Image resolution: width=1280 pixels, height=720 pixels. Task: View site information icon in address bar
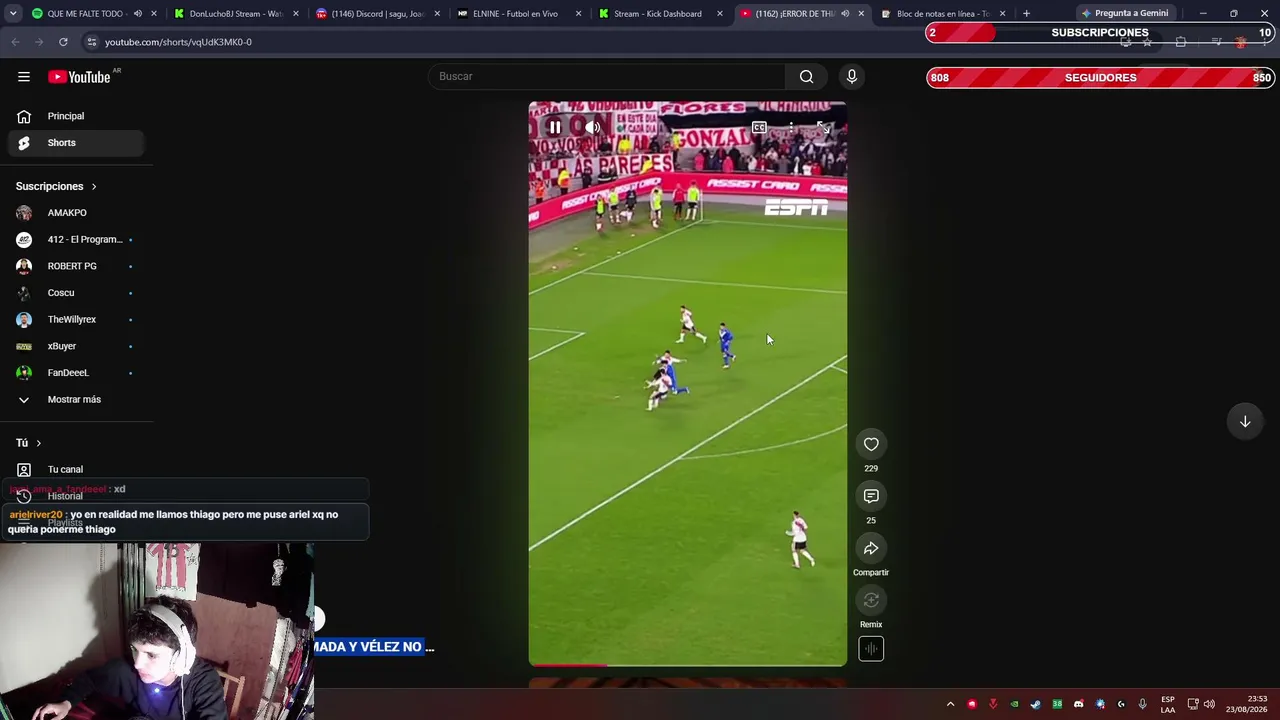tap(91, 42)
